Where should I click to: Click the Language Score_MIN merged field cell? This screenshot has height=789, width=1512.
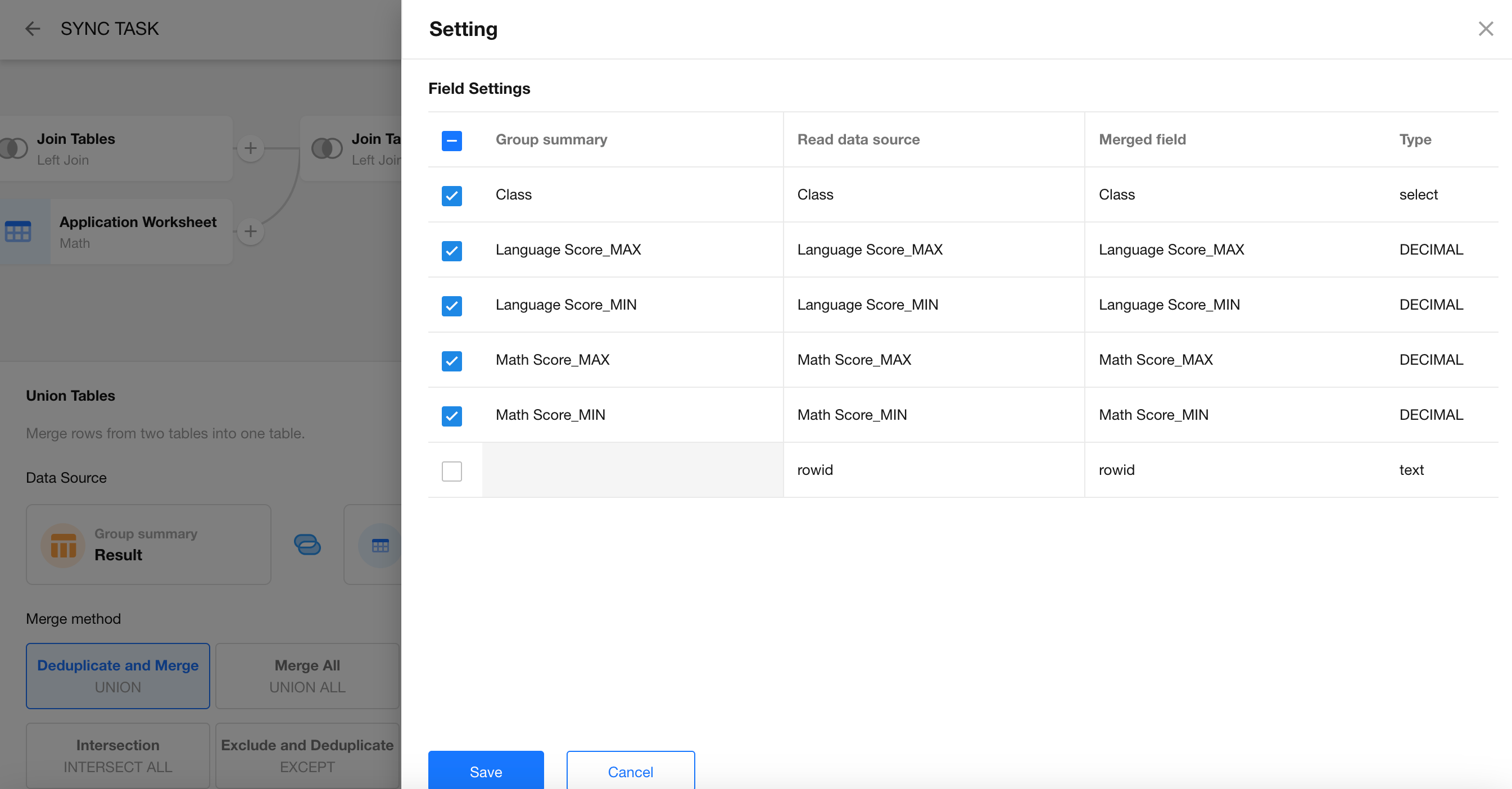[1169, 305]
